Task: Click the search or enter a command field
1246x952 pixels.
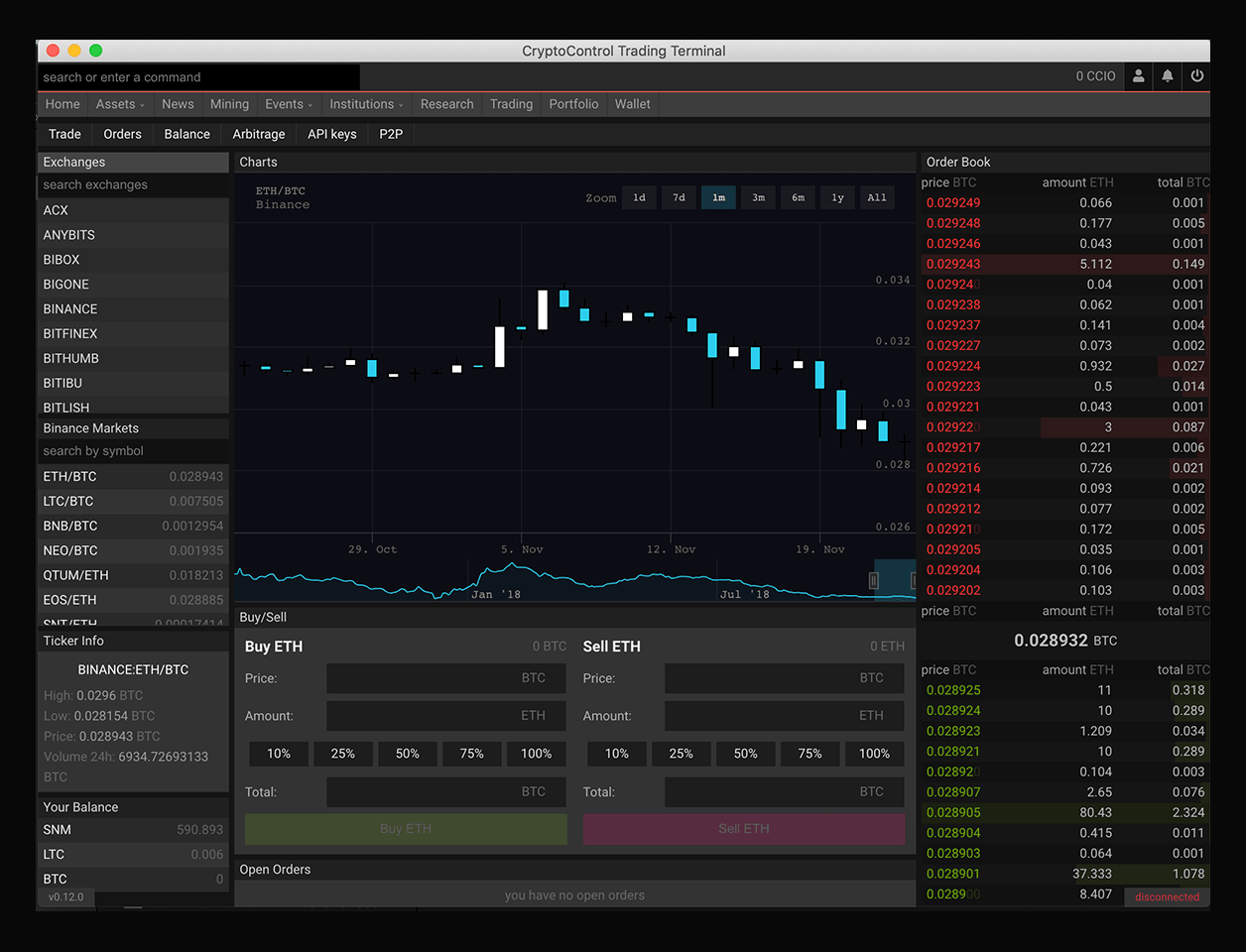Action: [x=198, y=77]
